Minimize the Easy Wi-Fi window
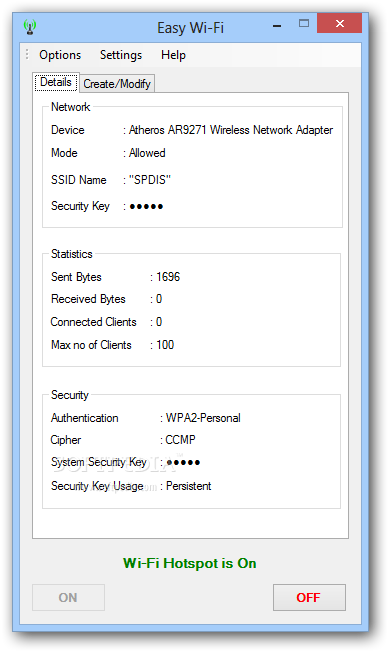The height and width of the screenshot is (652, 389). (277, 26)
